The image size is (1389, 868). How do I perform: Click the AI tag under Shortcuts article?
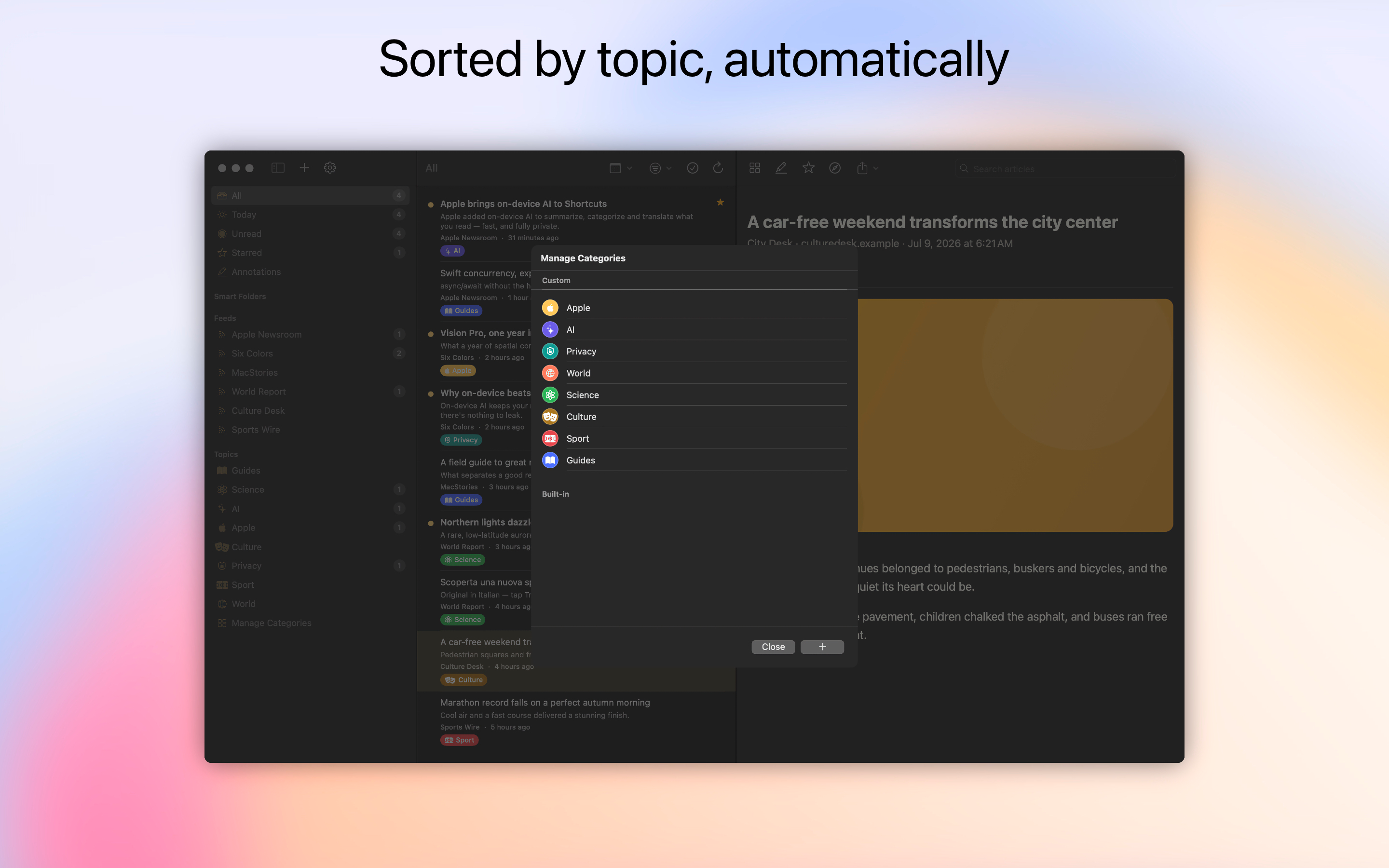[x=452, y=251]
